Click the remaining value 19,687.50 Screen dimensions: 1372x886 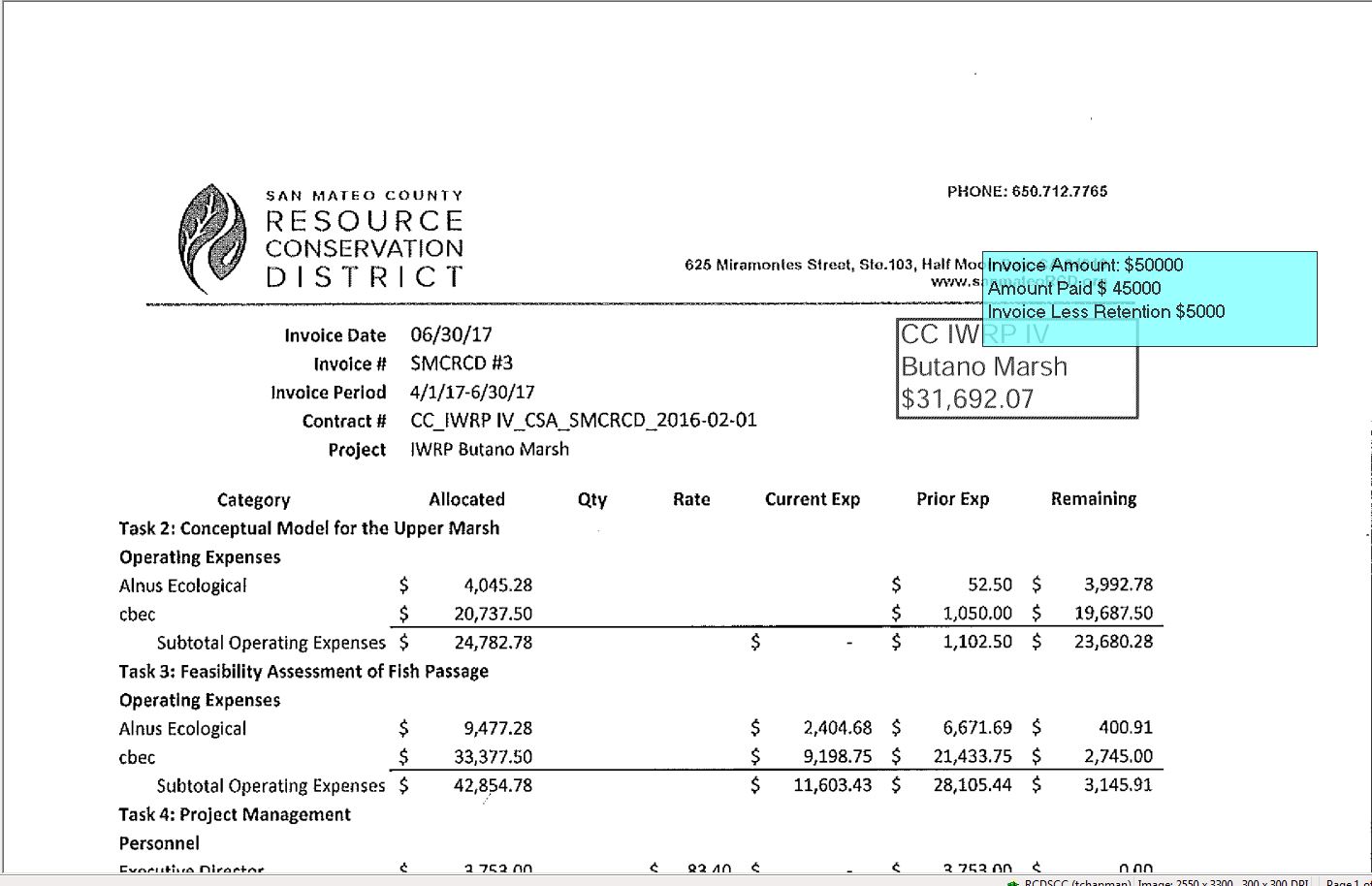1114,614
